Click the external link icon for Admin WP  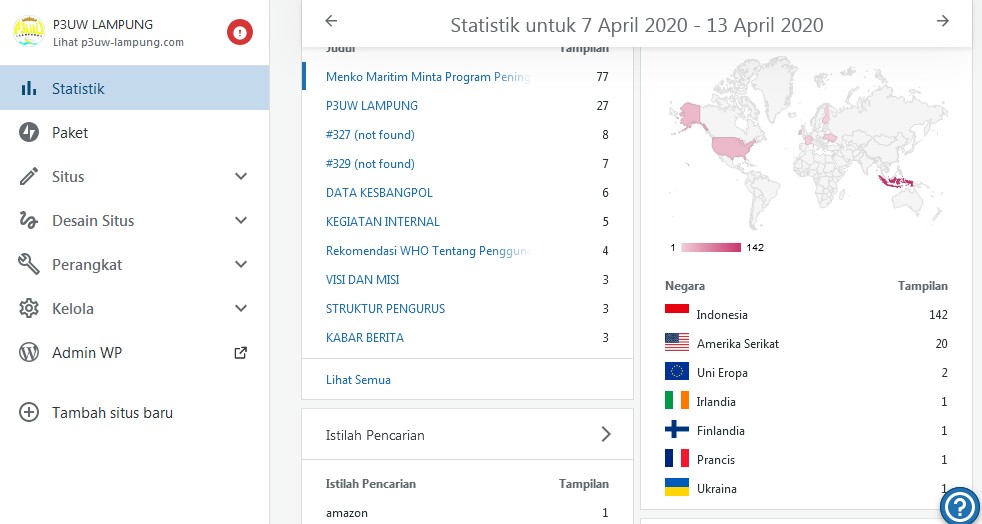[240, 352]
